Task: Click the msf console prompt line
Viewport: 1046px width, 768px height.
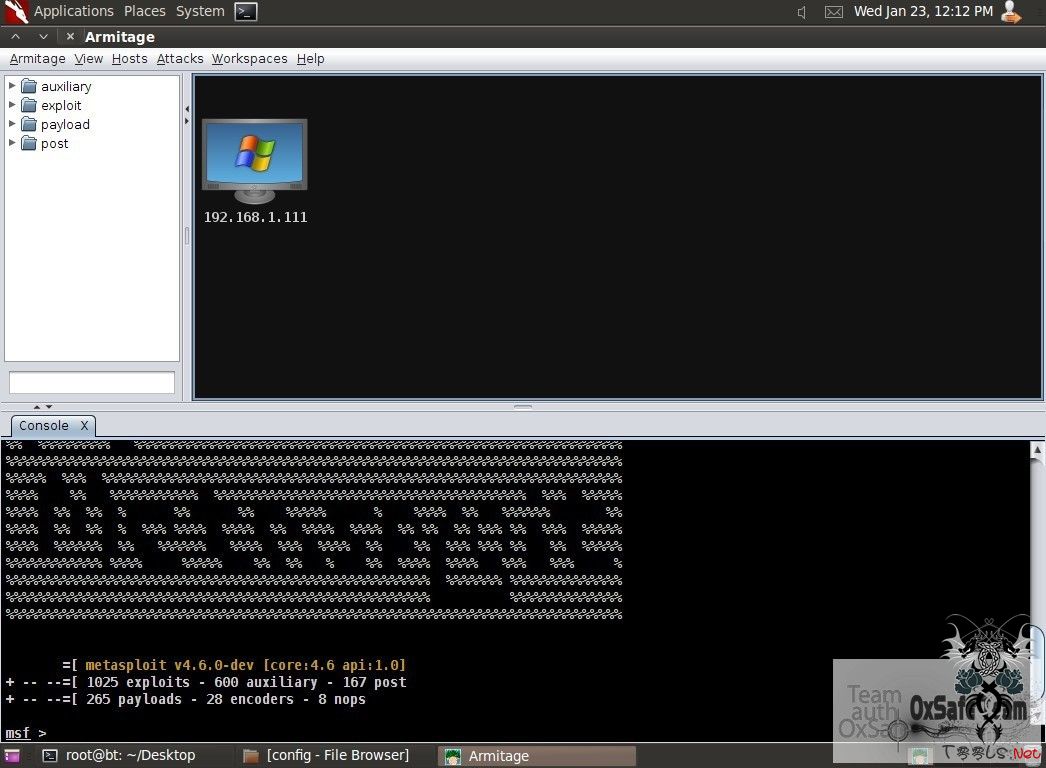Action: coord(25,733)
